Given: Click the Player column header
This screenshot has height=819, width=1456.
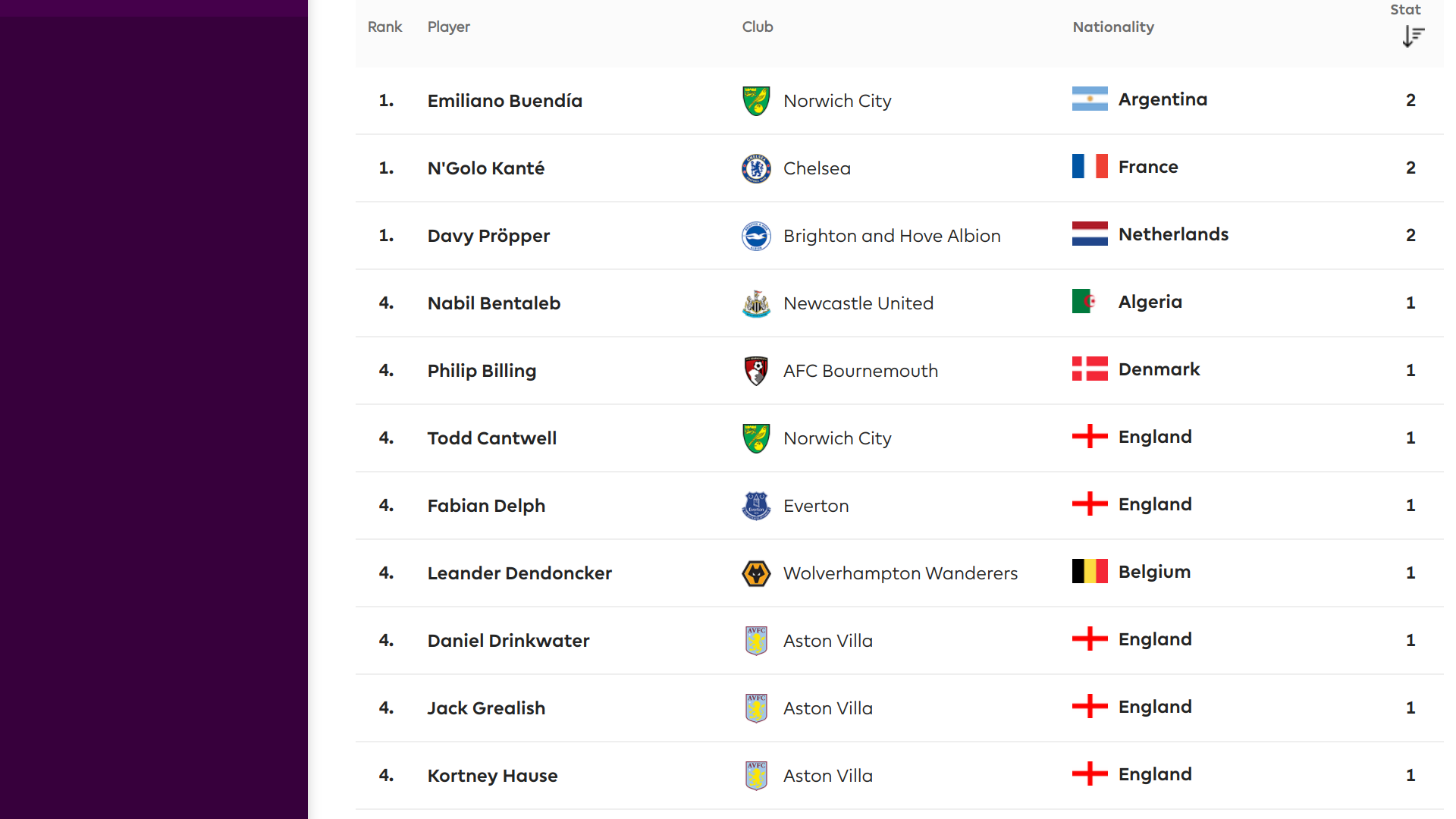Looking at the screenshot, I should 449,27.
